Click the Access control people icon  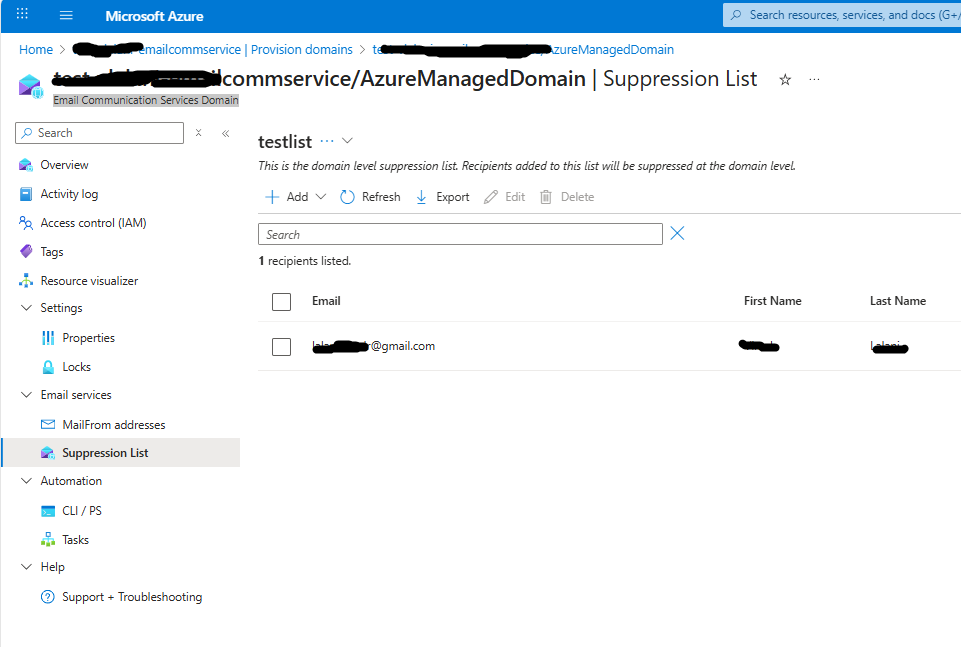pos(26,223)
